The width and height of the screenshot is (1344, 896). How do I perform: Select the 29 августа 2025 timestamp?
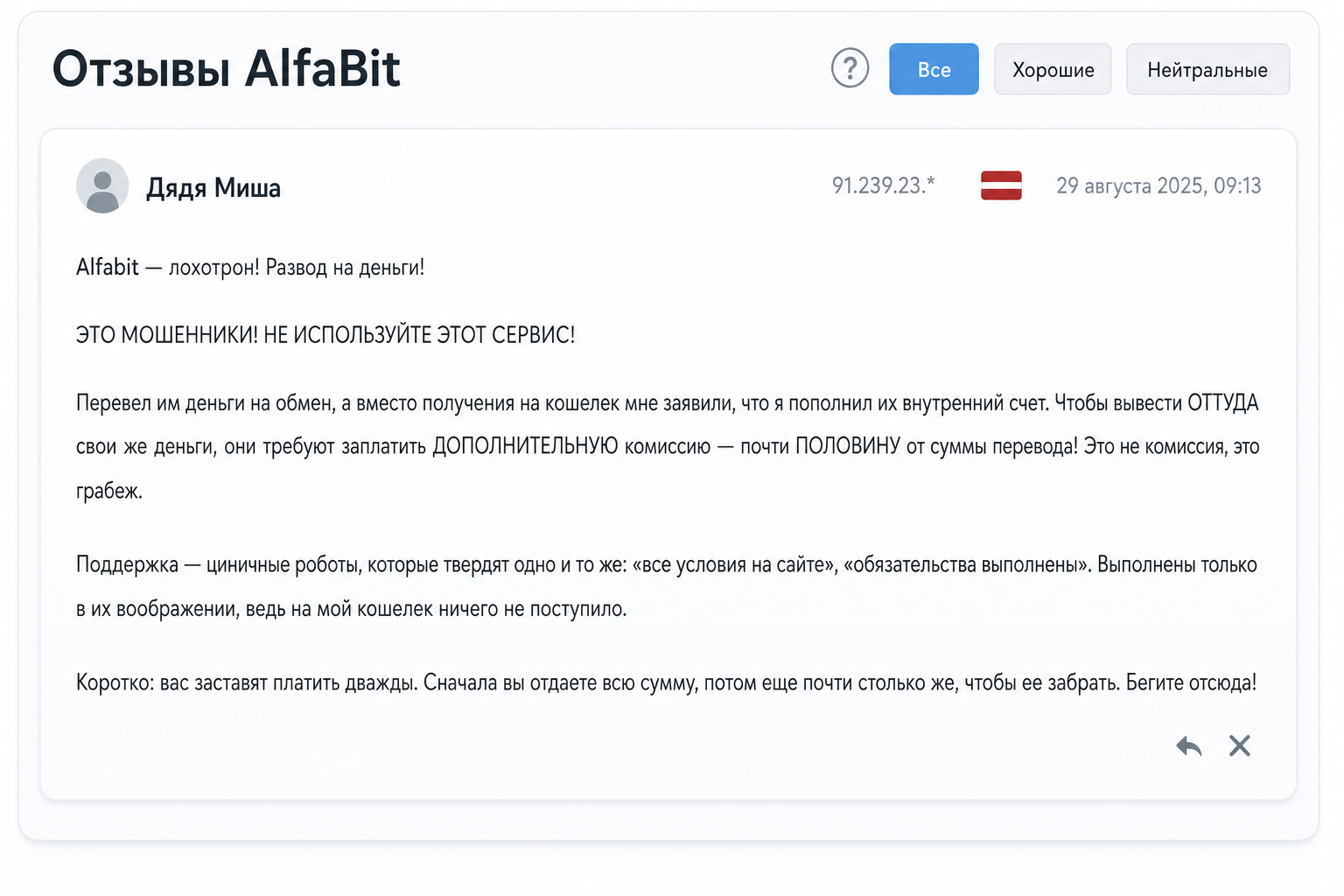pyautogui.click(x=1158, y=185)
